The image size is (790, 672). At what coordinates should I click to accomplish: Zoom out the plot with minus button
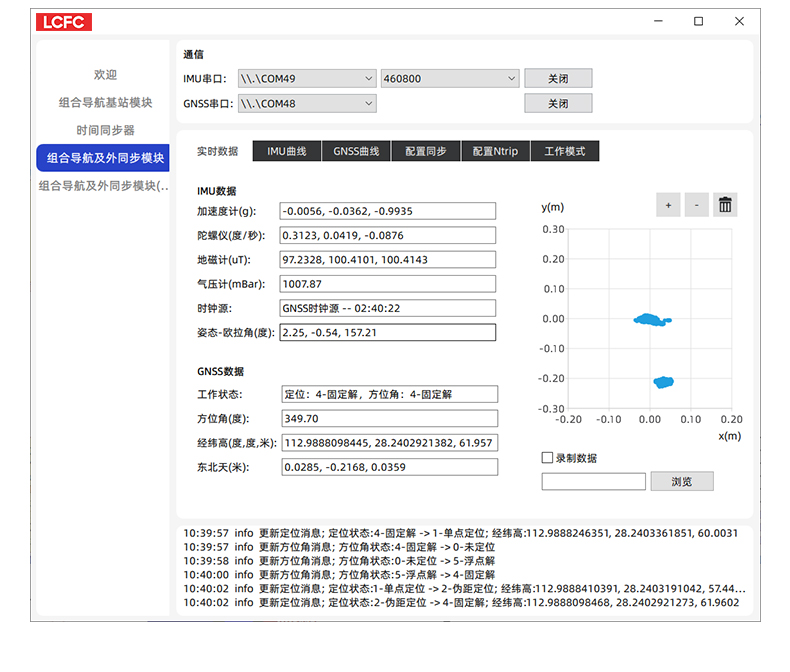coord(696,205)
